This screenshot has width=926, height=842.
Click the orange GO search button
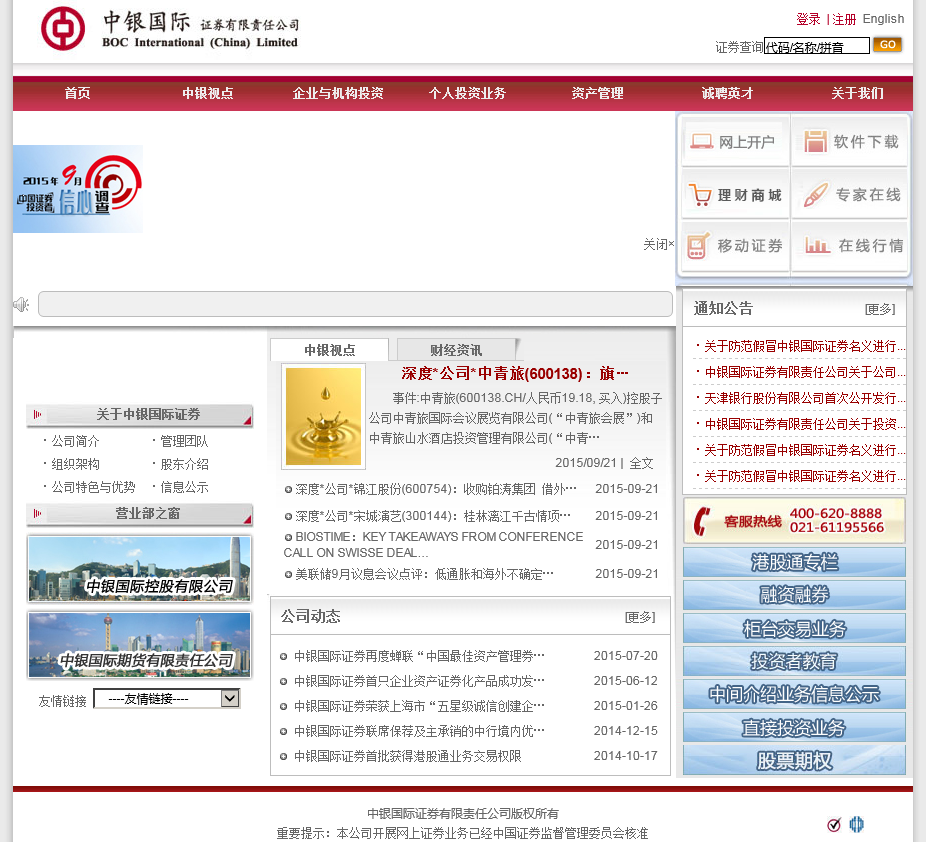[888, 45]
